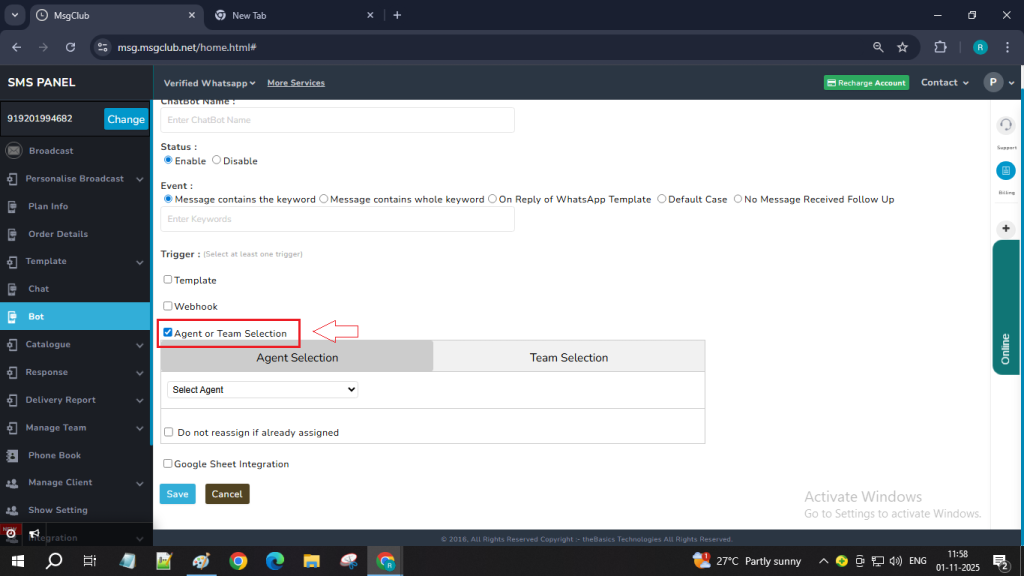The image size is (1024, 576).
Task: Open File Explorer from the taskbar
Action: point(311,561)
